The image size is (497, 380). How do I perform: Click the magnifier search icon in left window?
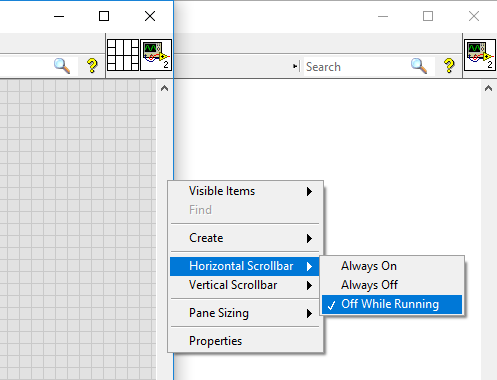62,66
